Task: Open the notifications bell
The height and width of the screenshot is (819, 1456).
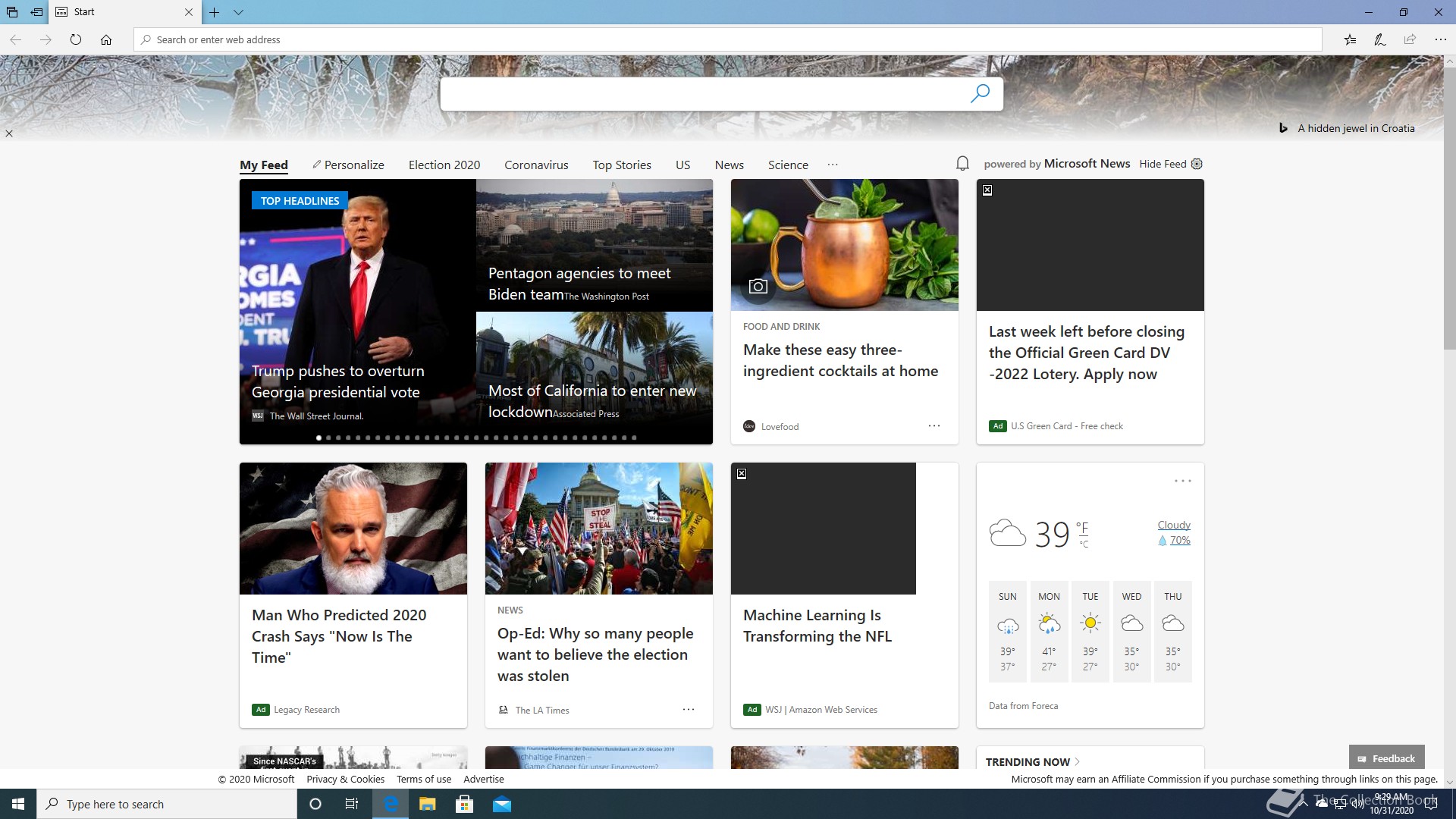Action: tap(962, 164)
